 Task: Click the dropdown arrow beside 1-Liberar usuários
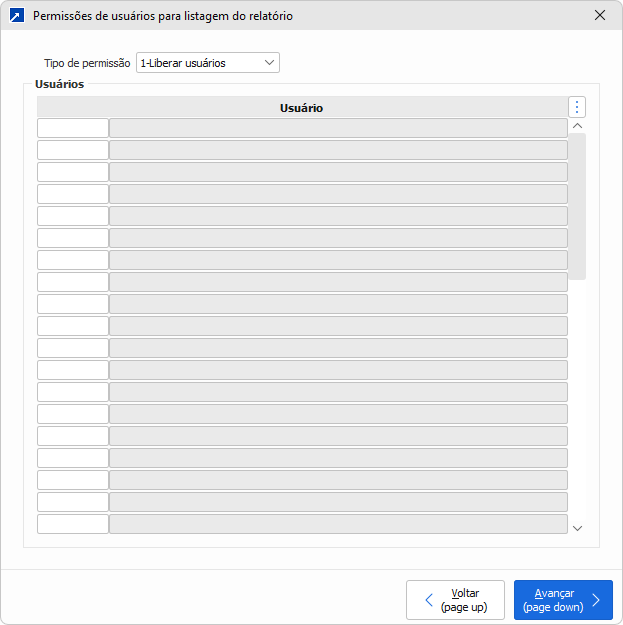point(269,63)
